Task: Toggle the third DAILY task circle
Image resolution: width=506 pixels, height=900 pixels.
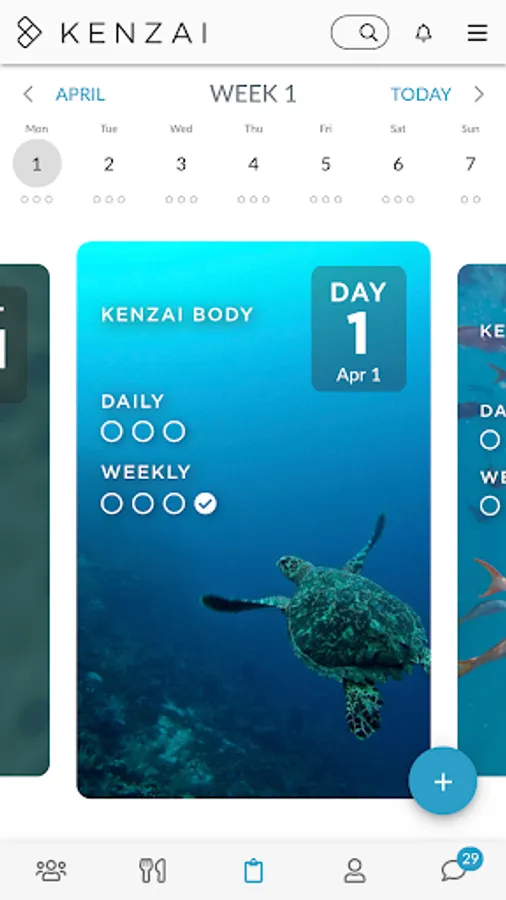Action: [174, 431]
